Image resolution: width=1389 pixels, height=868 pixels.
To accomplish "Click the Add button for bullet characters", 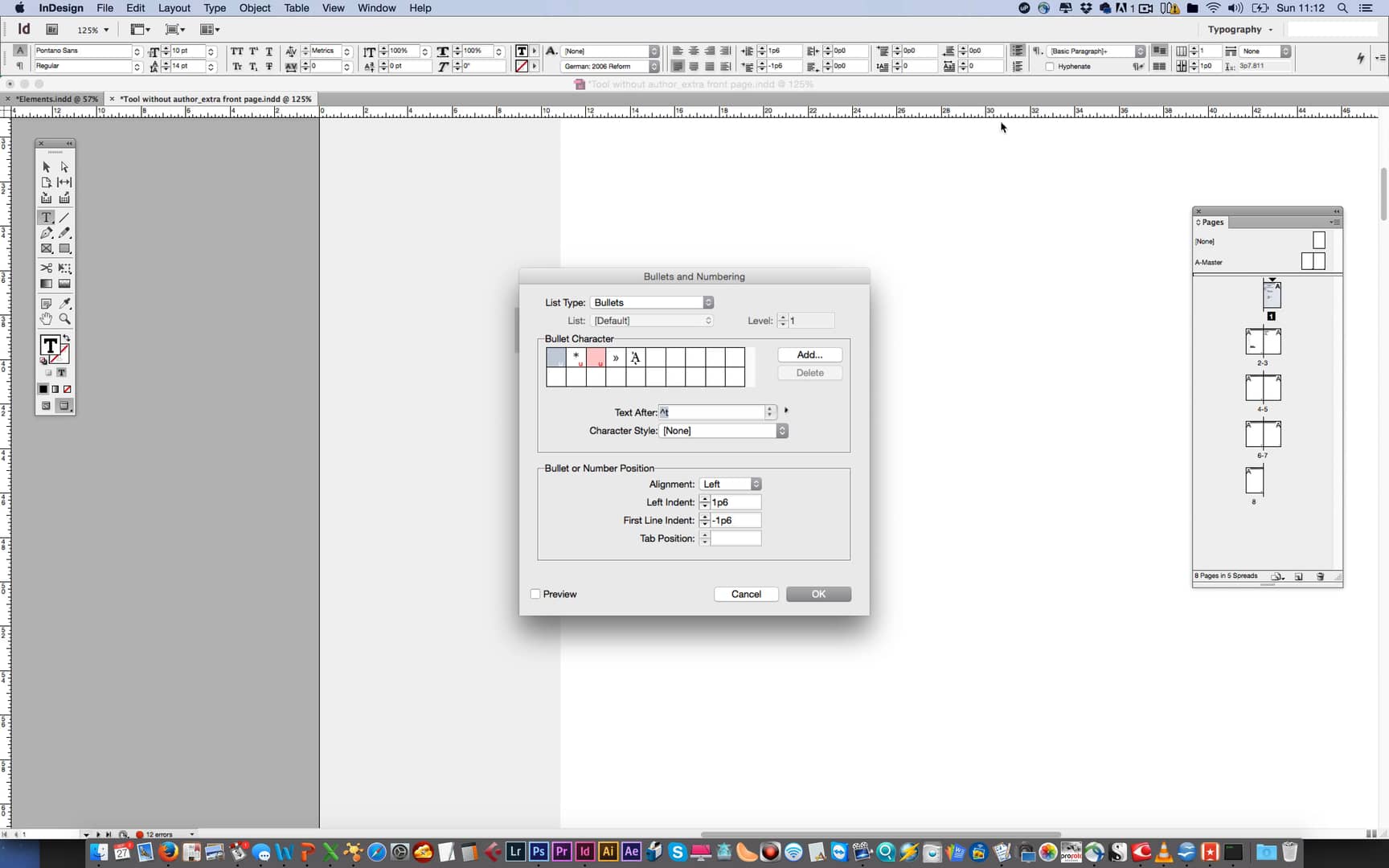I will coord(809,354).
